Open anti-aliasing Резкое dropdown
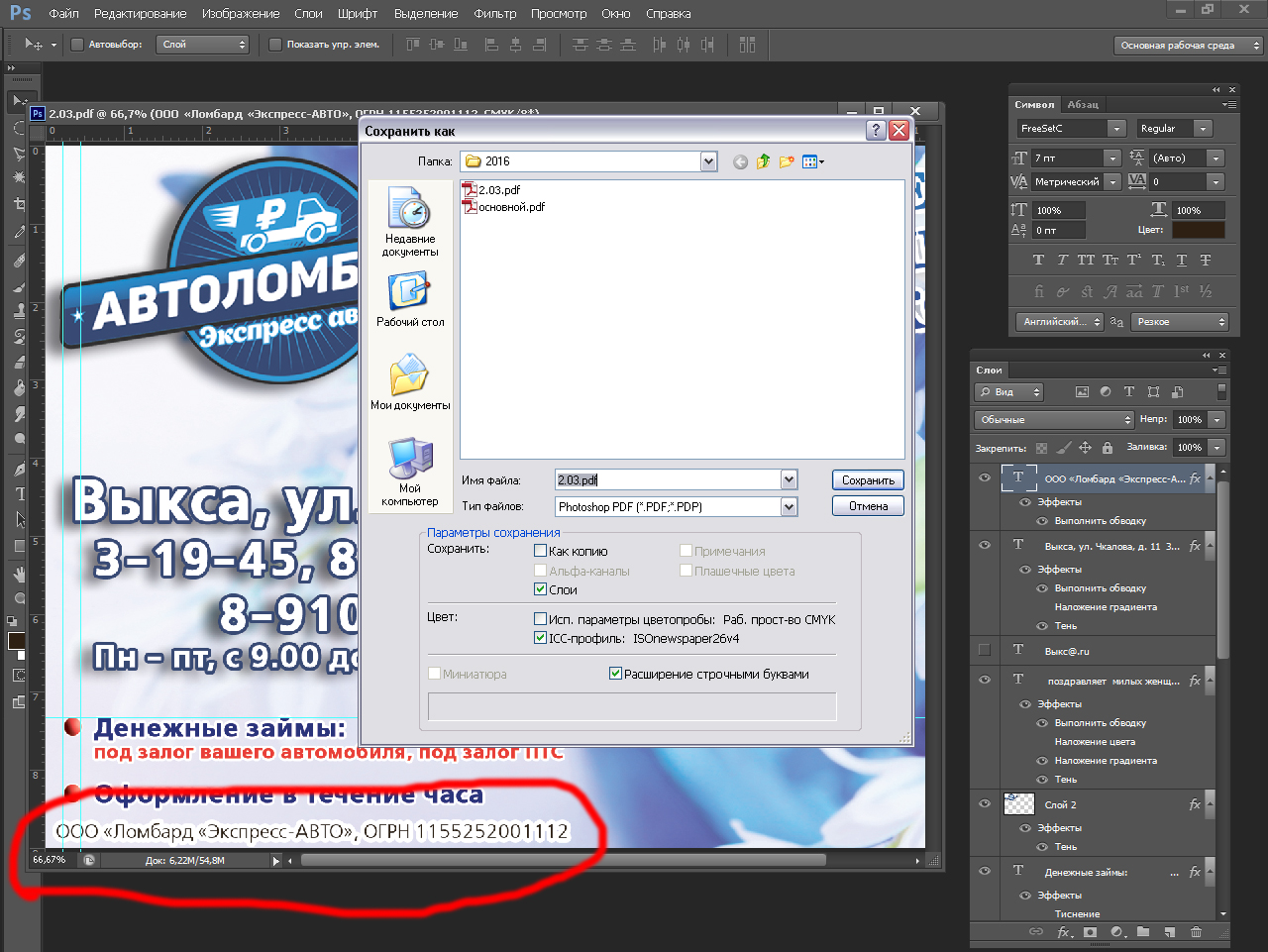Viewport: 1268px width, 952px height. (x=1180, y=322)
